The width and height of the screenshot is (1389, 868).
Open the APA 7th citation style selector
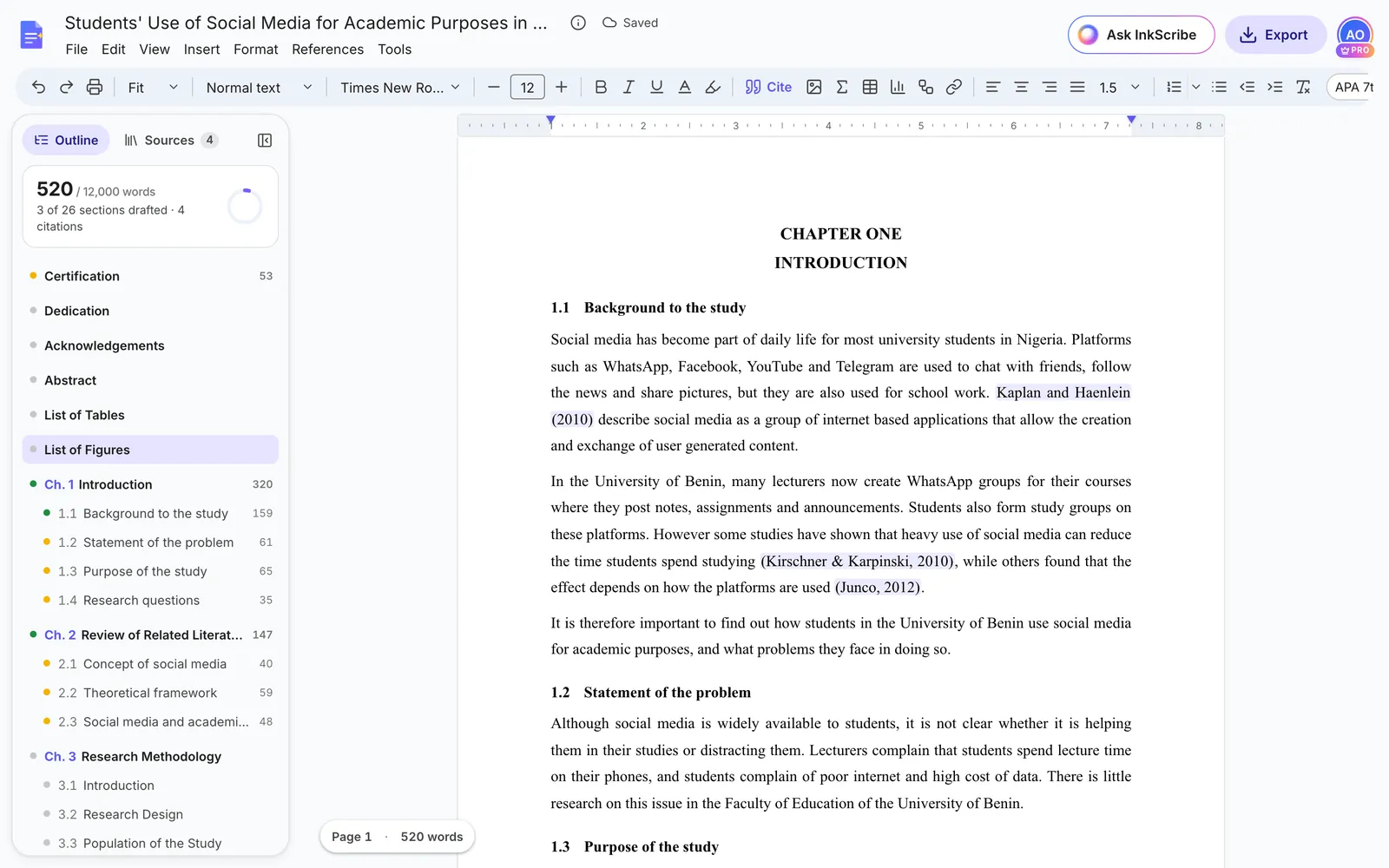point(1349,87)
